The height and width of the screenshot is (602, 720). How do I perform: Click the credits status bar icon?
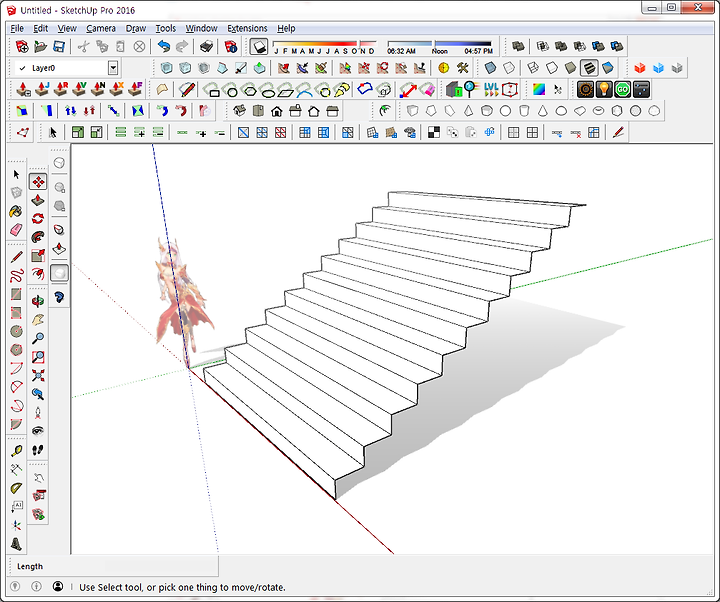(36, 586)
